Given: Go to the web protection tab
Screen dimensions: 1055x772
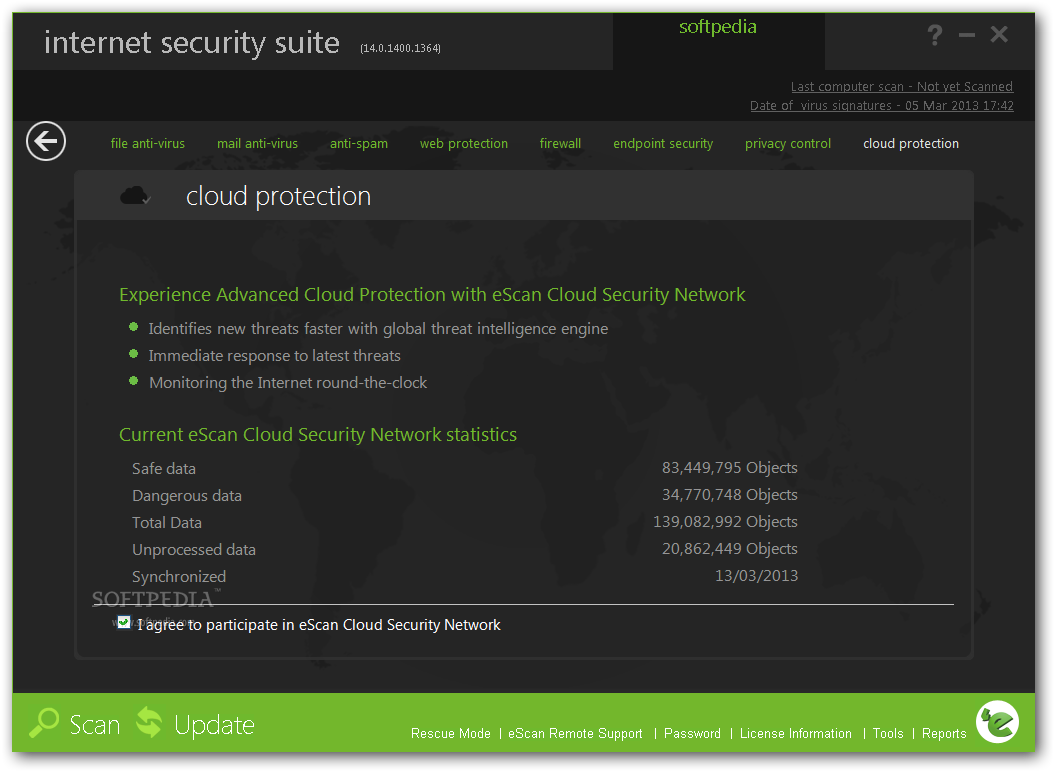Looking at the screenshot, I should click(x=464, y=143).
